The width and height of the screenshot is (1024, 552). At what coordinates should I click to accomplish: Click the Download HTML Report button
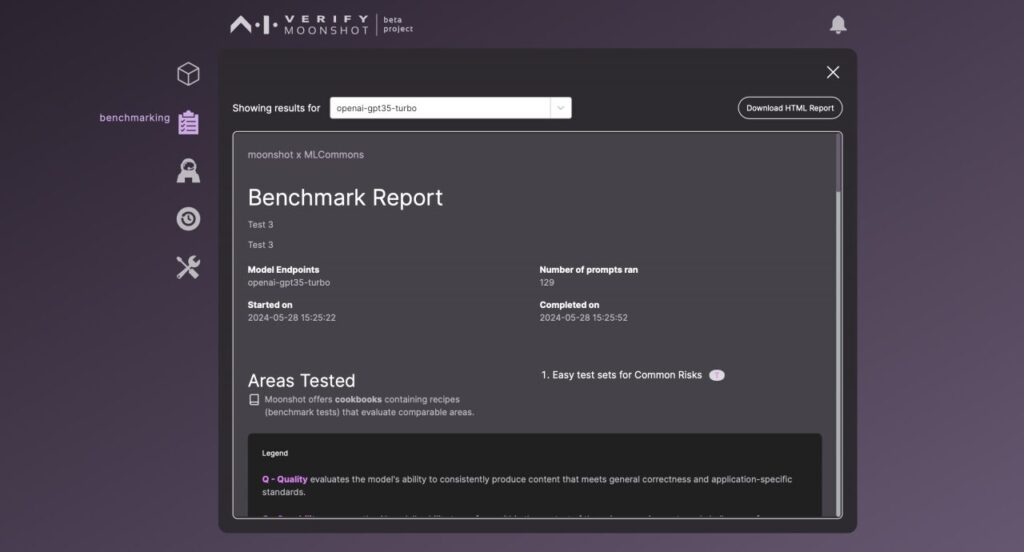point(790,108)
